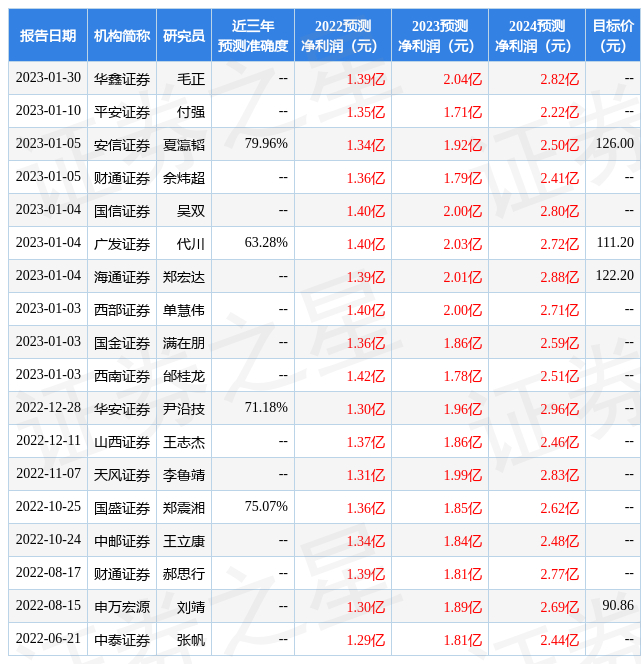Click the 2024预测净利润 column header
Screen dimensions: 641x664
point(537,36)
